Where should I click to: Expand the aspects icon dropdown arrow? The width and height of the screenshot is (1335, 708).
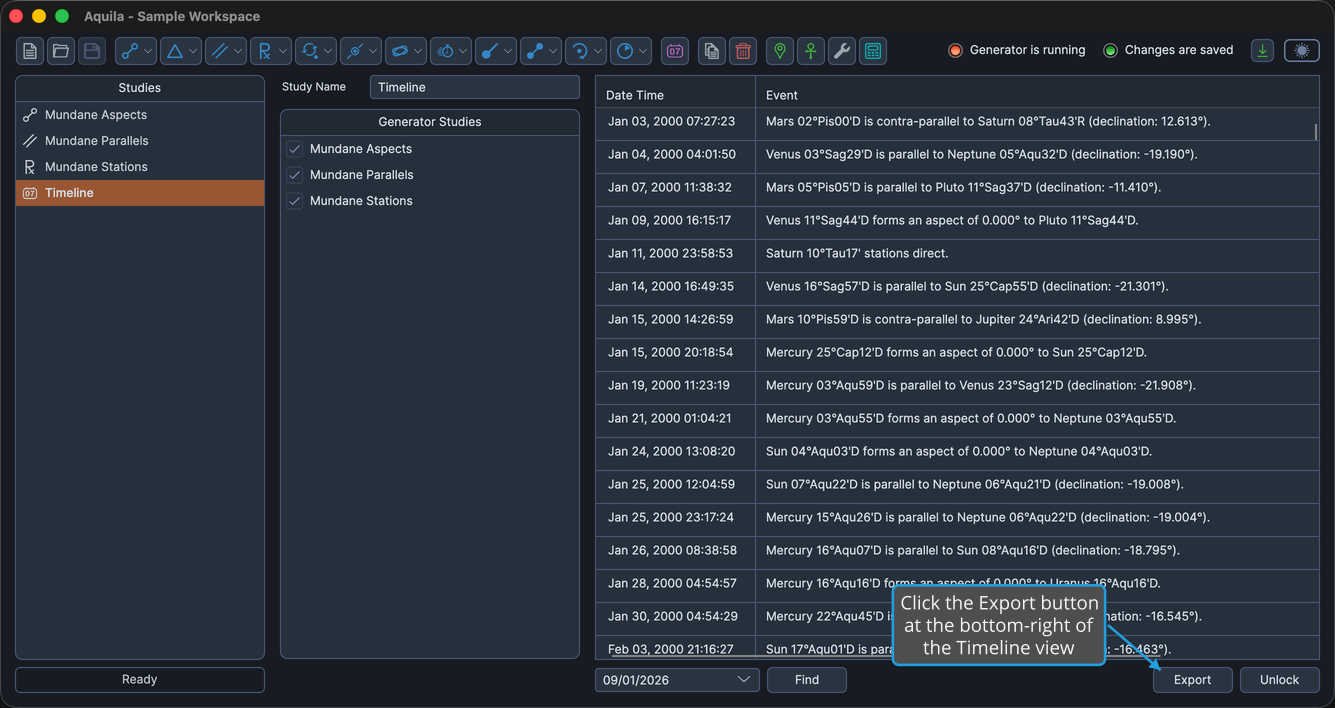148,51
